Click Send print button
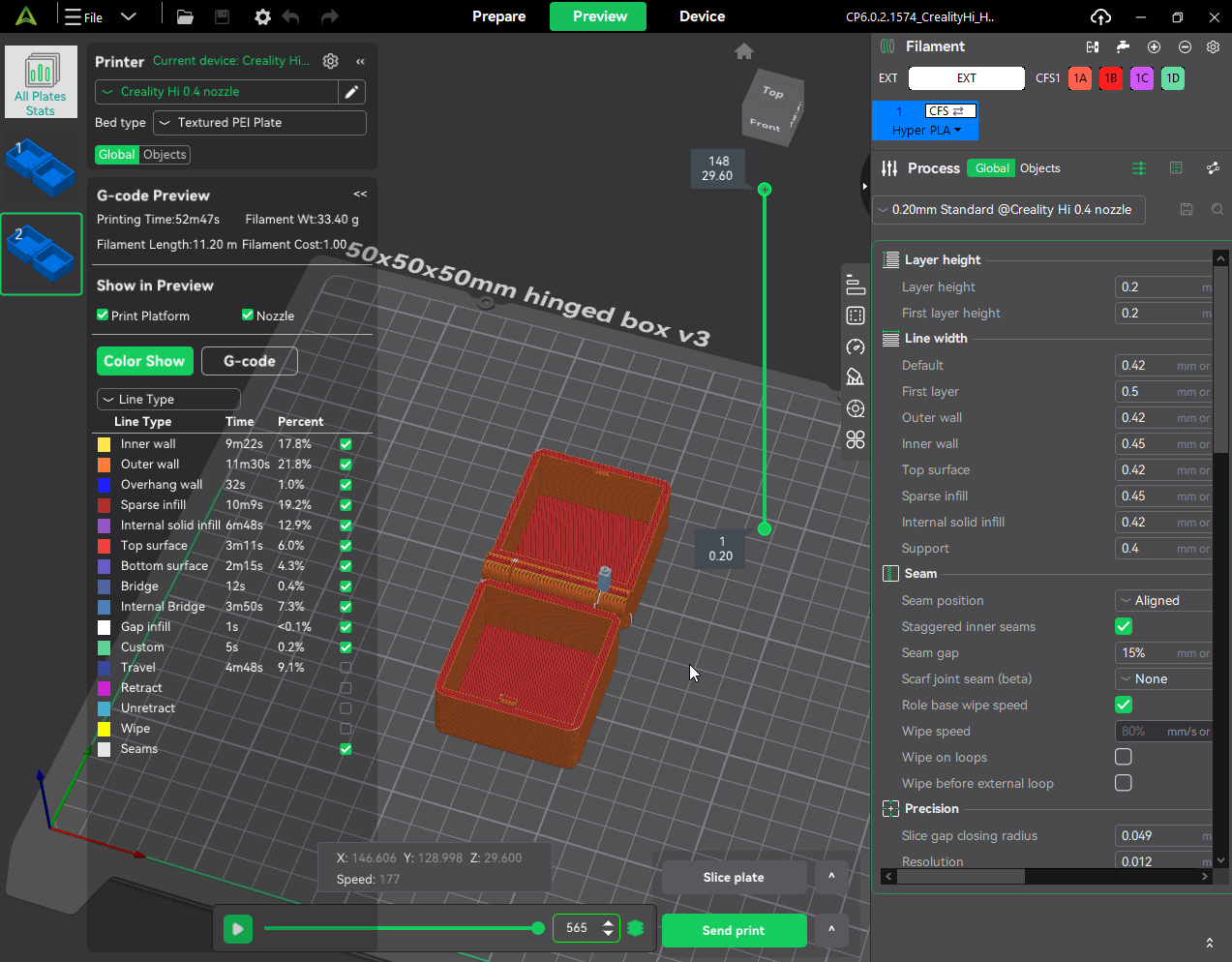 tap(734, 930)
